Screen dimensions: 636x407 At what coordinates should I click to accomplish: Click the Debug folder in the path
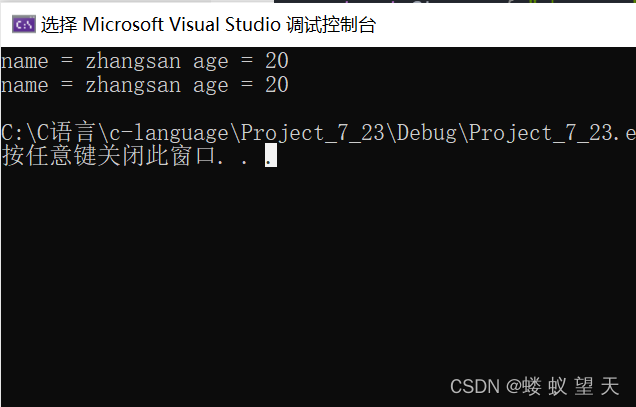click(x=427, y=133)
